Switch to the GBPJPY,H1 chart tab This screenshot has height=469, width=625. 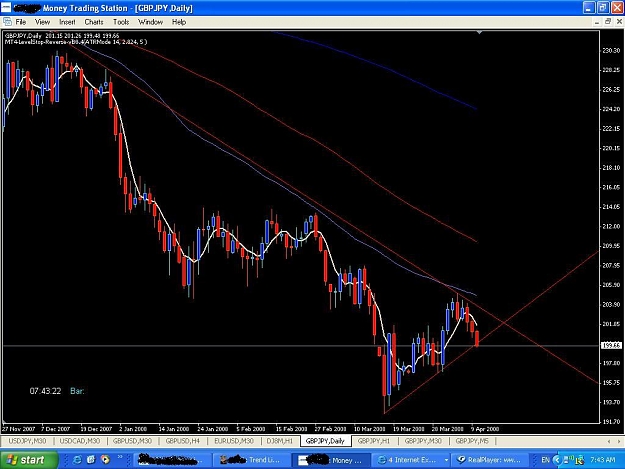(373, 441)
